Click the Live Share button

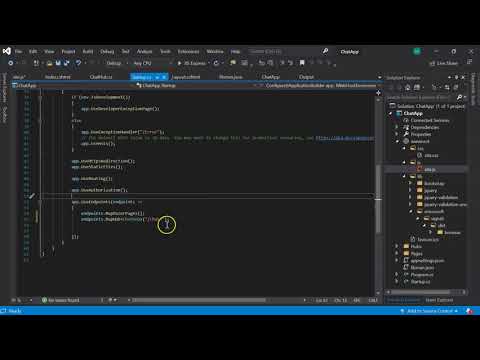click(444, 63)
